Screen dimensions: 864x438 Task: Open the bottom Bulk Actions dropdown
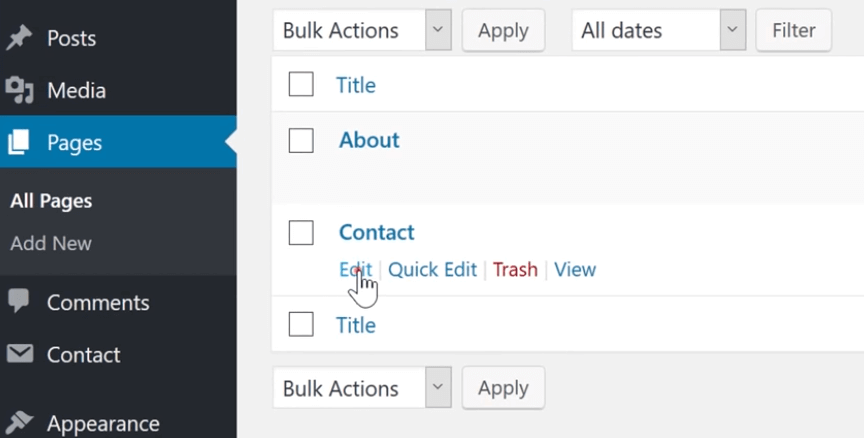(x=362, y=388)
